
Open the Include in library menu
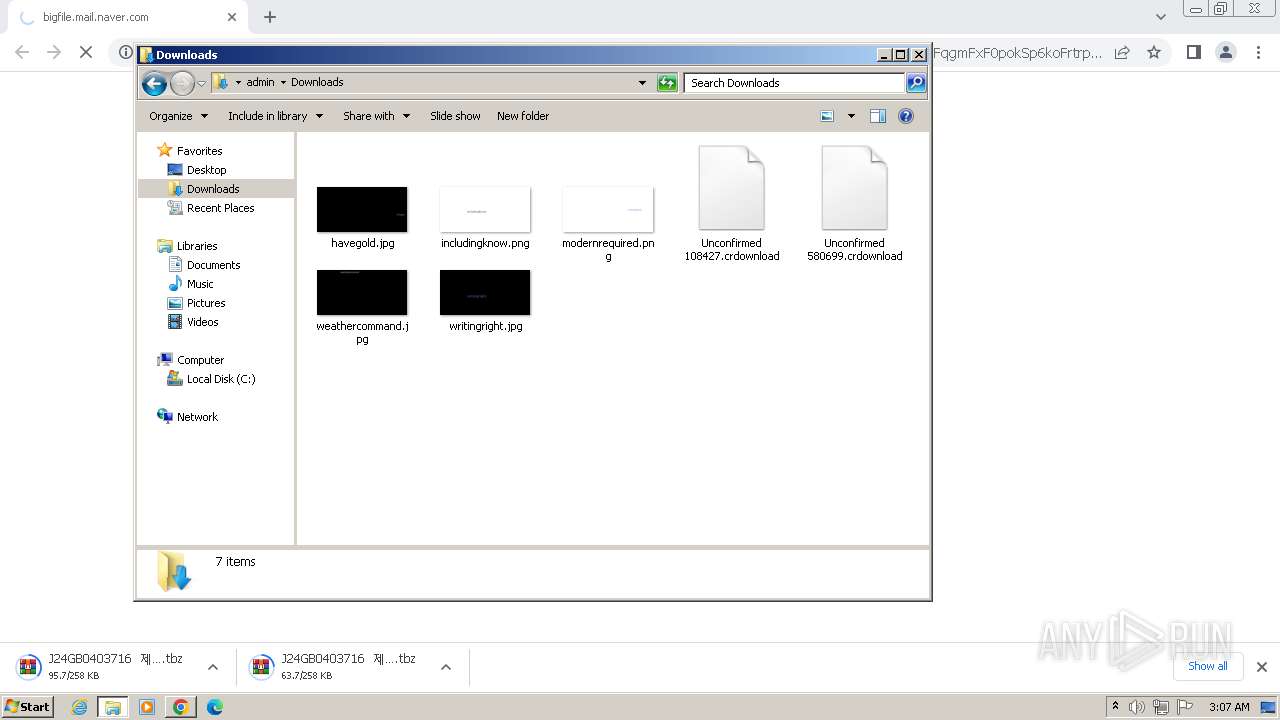275,116
